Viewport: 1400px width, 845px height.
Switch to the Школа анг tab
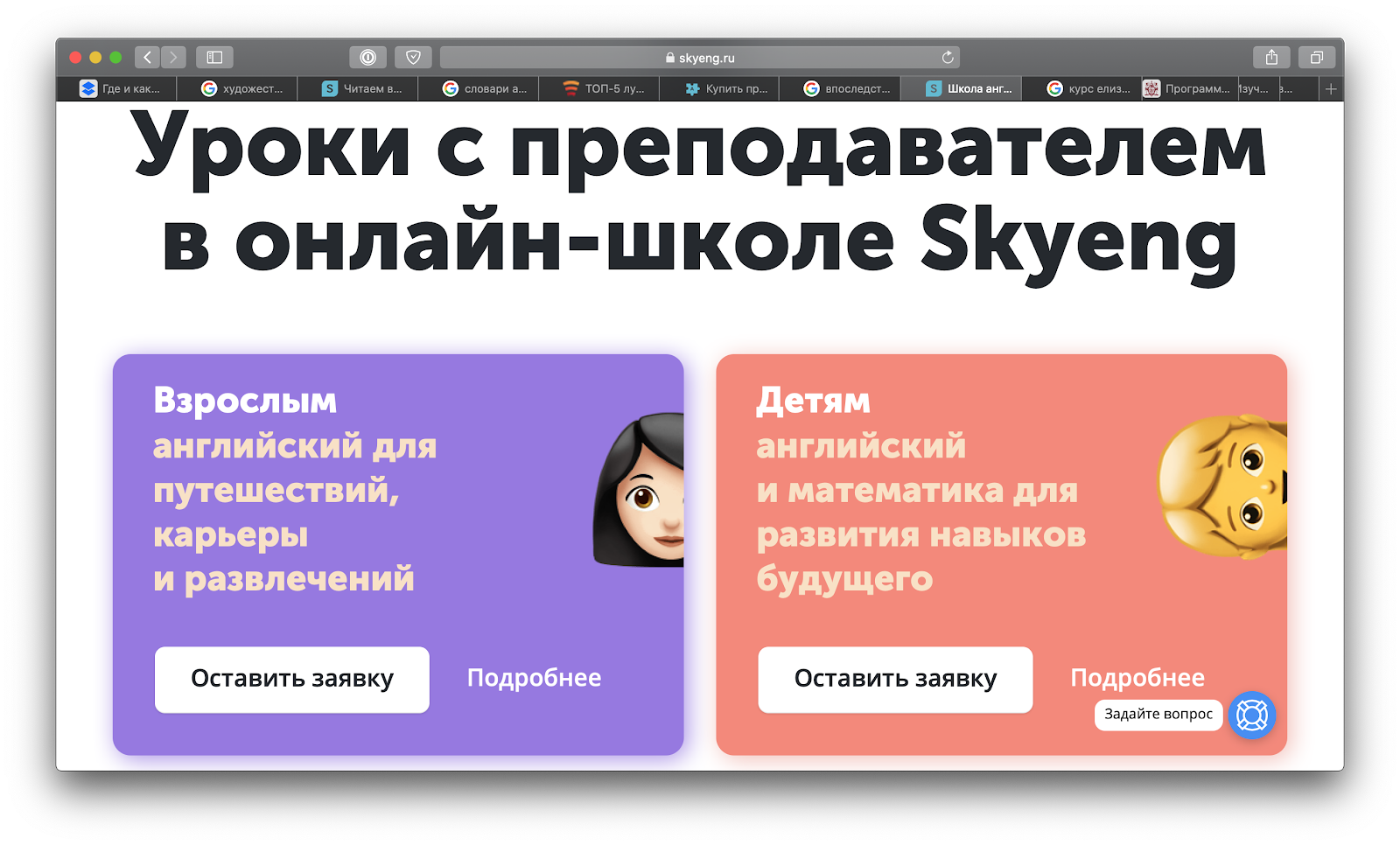[x=962, y=87]
